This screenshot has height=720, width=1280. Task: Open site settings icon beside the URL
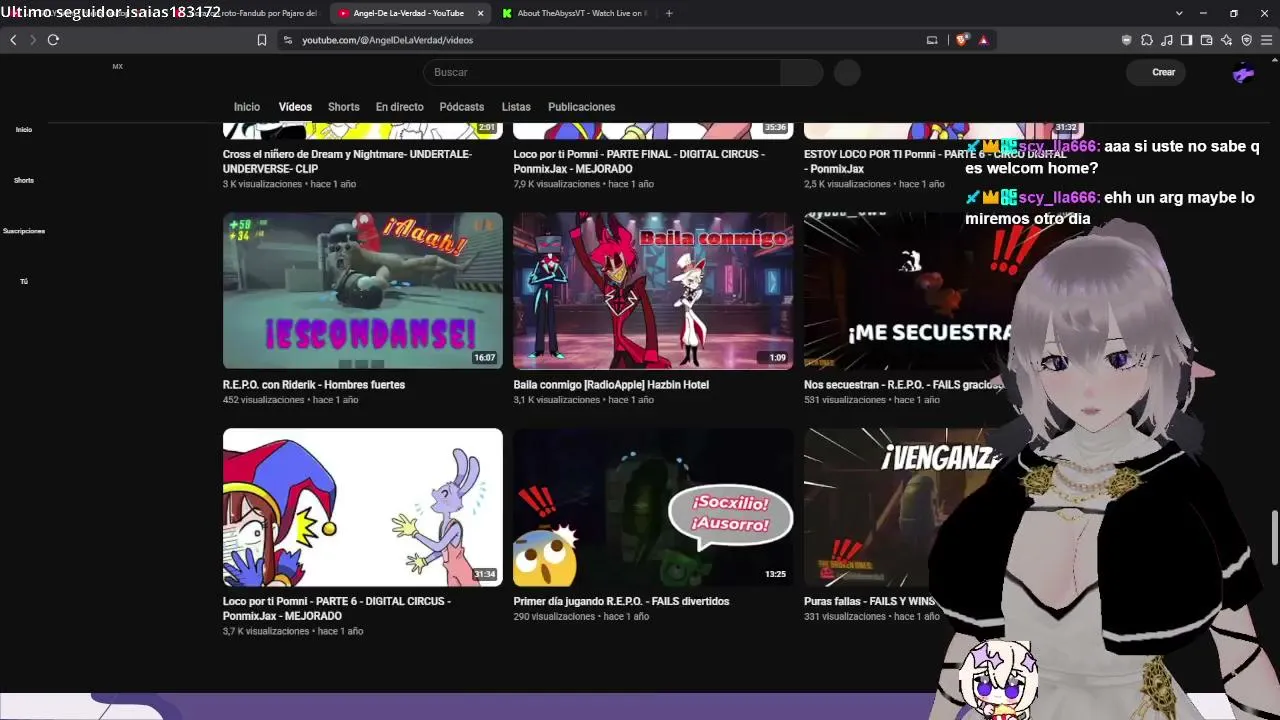tap(288, 40)
